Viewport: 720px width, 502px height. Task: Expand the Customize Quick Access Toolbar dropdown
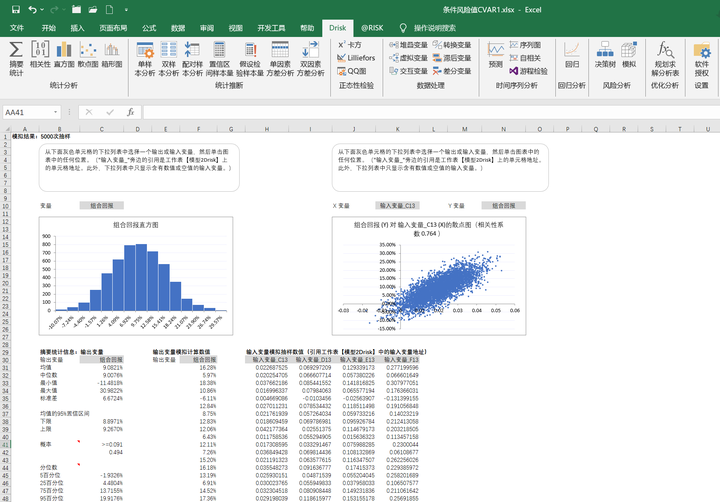(126, 10)
